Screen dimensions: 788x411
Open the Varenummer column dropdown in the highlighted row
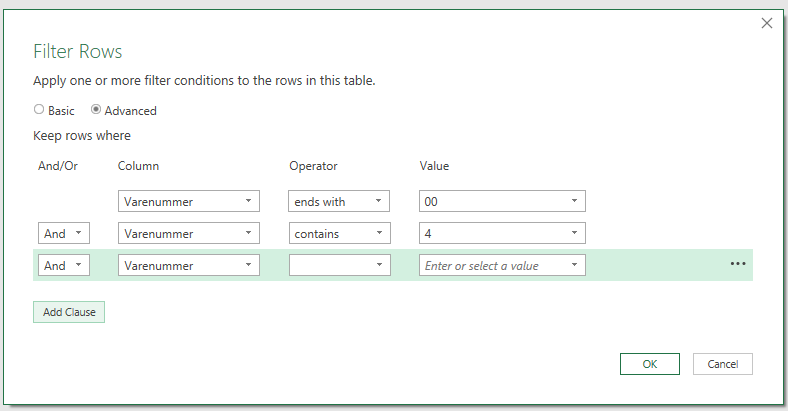pyautogui.click(x=188, y=265)
